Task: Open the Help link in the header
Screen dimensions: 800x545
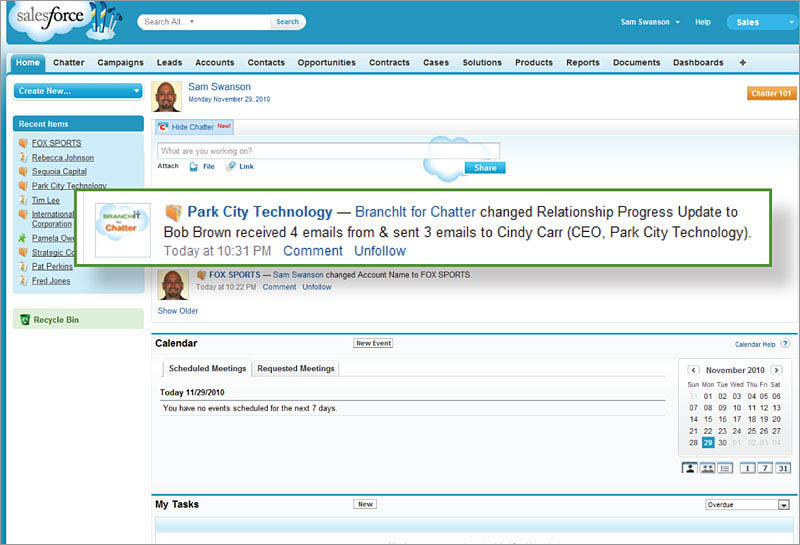Action: click(x=703, y=22)
